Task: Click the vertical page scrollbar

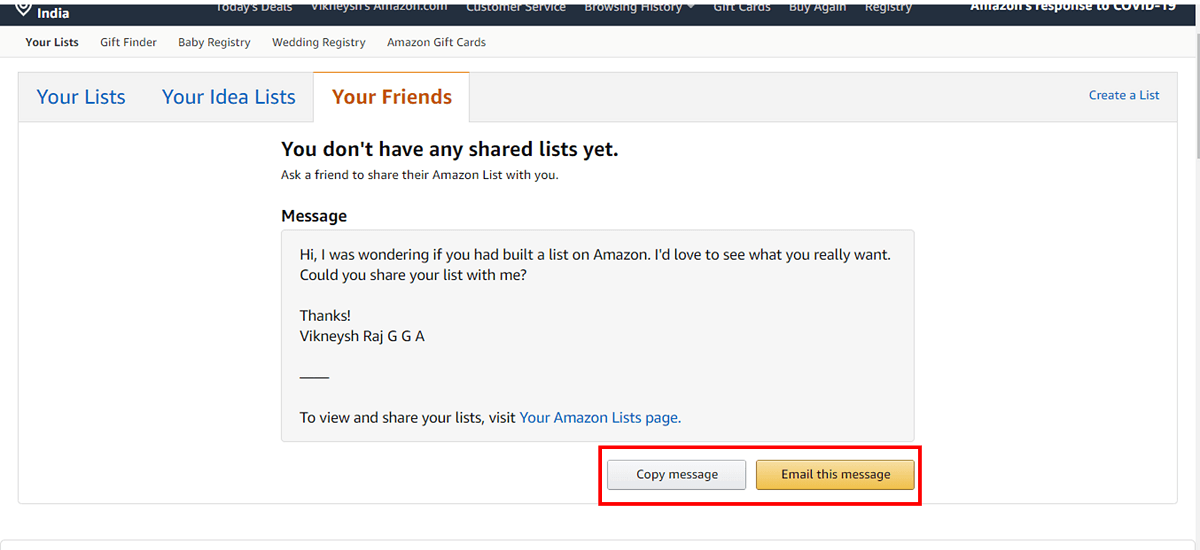Action: 1194,275
